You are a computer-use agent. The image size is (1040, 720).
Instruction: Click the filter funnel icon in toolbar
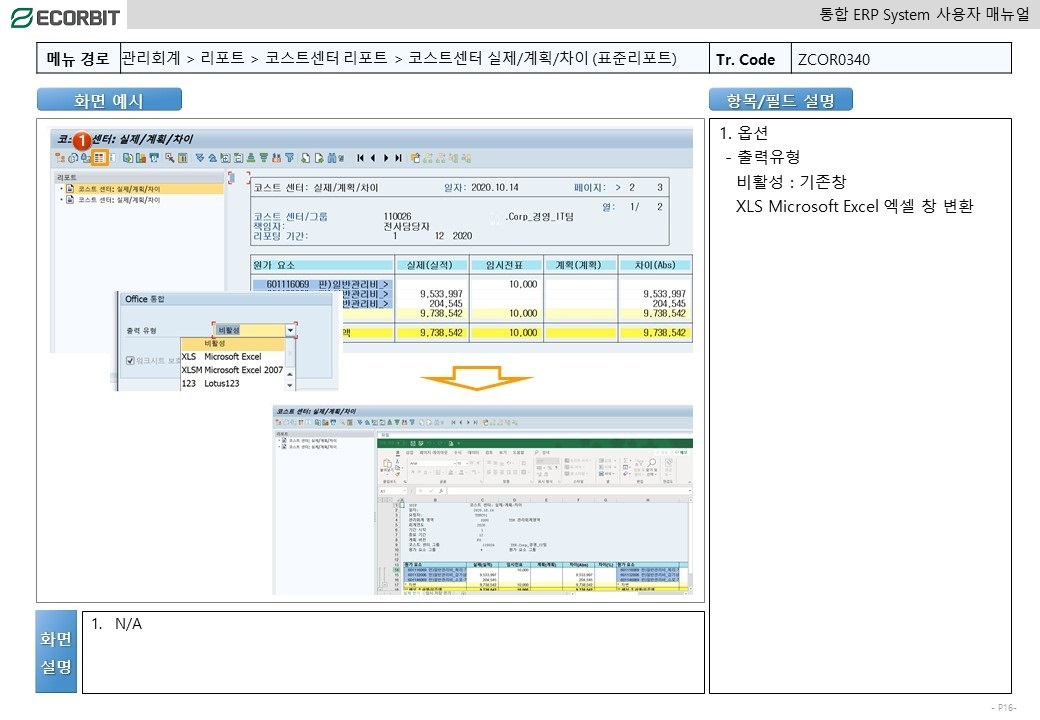point(290,158)
